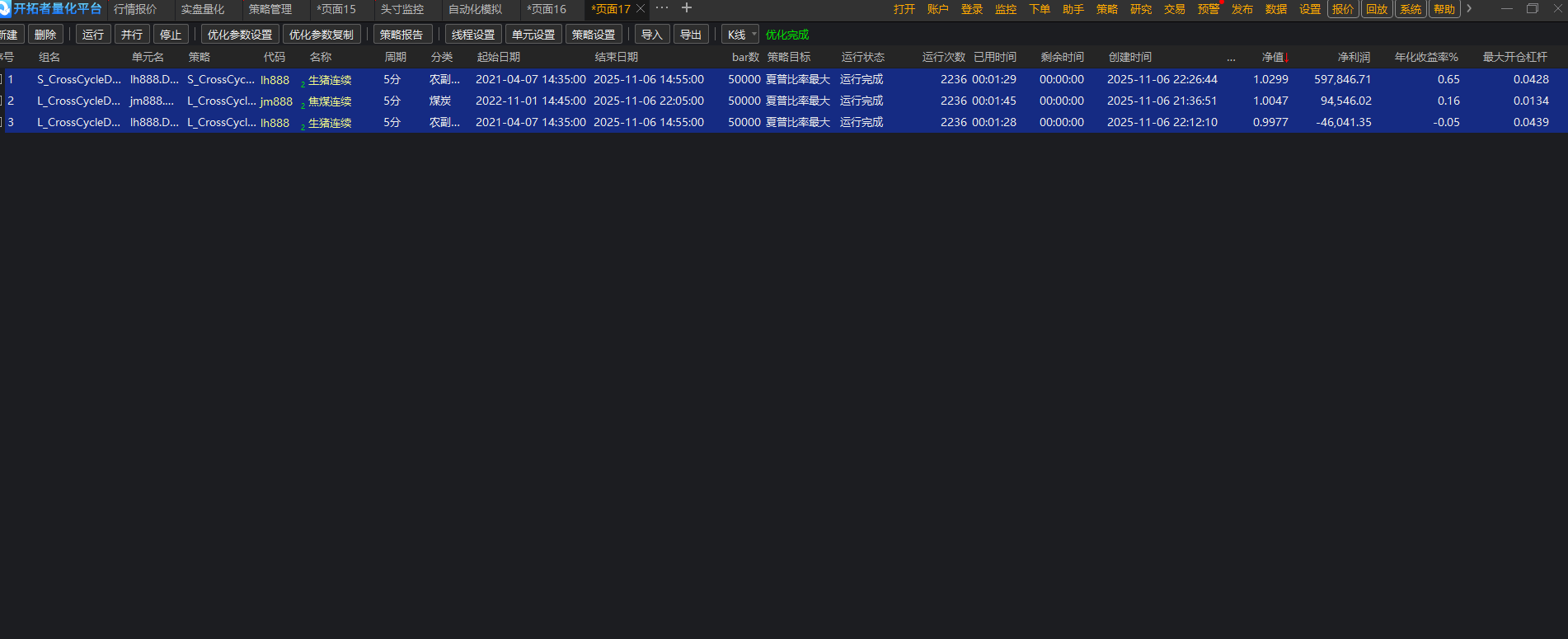Screen dimensions: 1568x639
Task: Click the 策略报告 button
Action: tap(401, 35)
